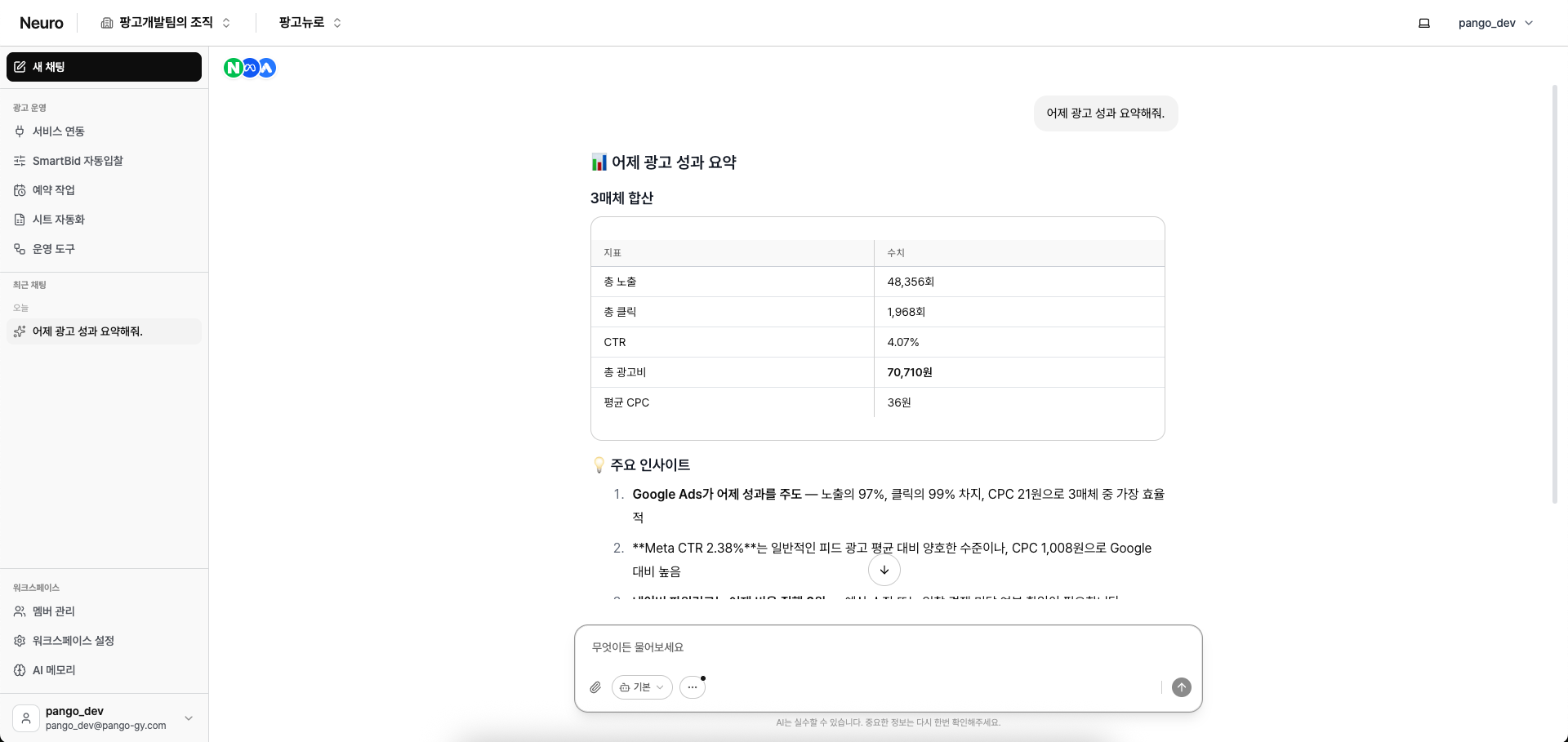Image resolution: width=1568 pixels, height=742 pixels.
Task: Click the scroll-to-bottom arrow button
Action: coord(884,570)
